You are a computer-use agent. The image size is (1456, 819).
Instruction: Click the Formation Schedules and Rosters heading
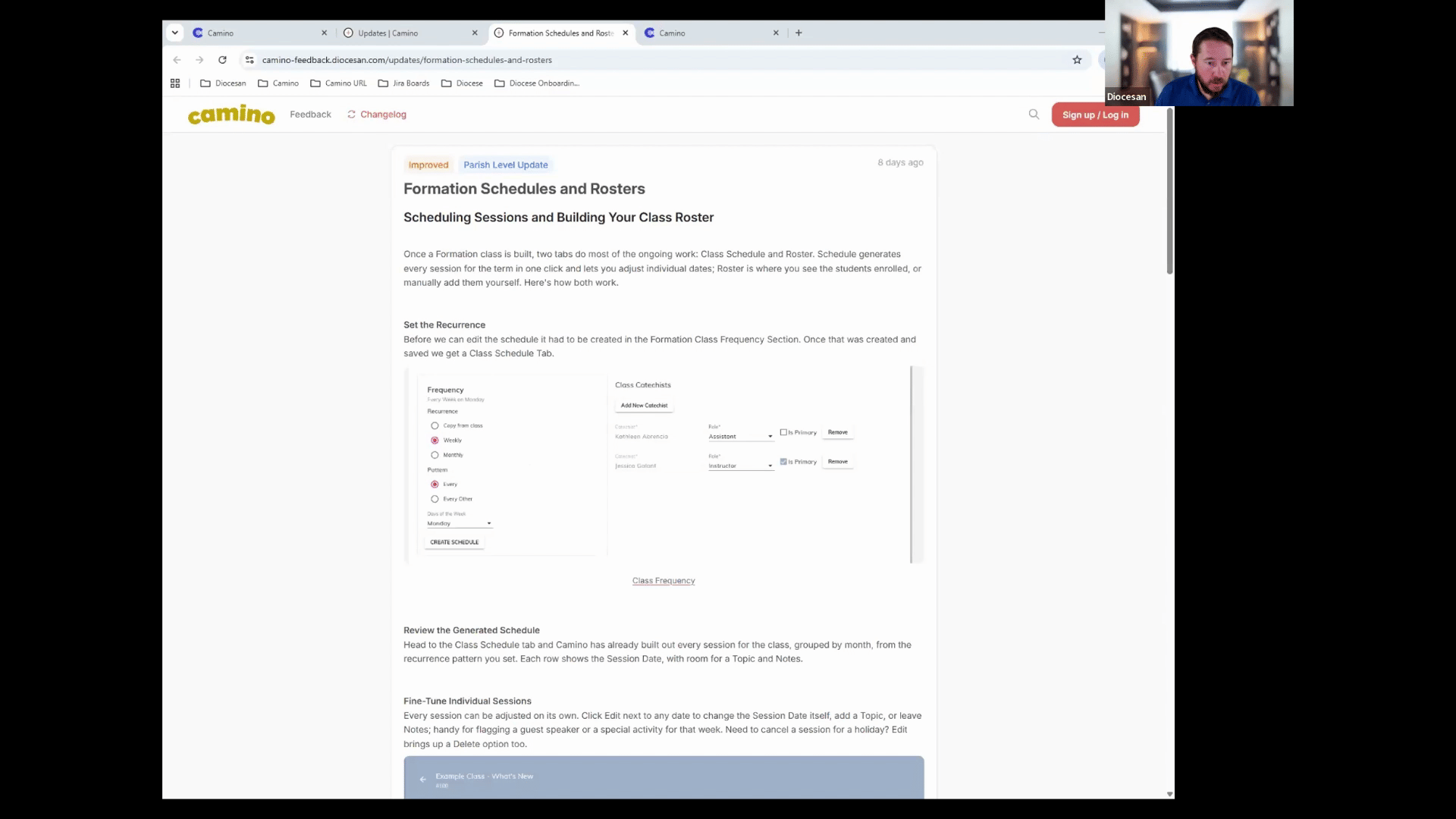pos(524,189)
